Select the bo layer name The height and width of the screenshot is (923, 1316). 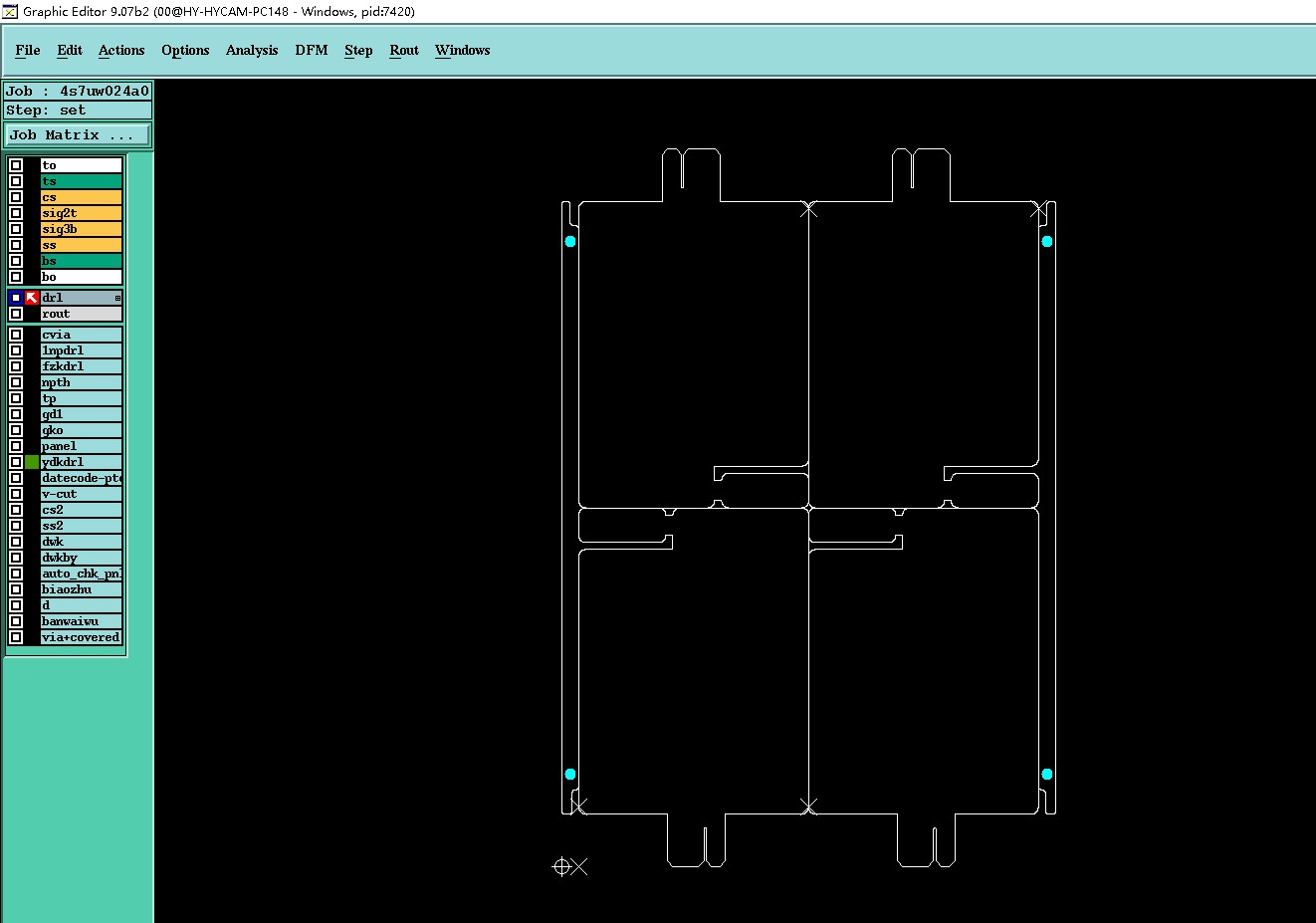click(x=82, y=277)
